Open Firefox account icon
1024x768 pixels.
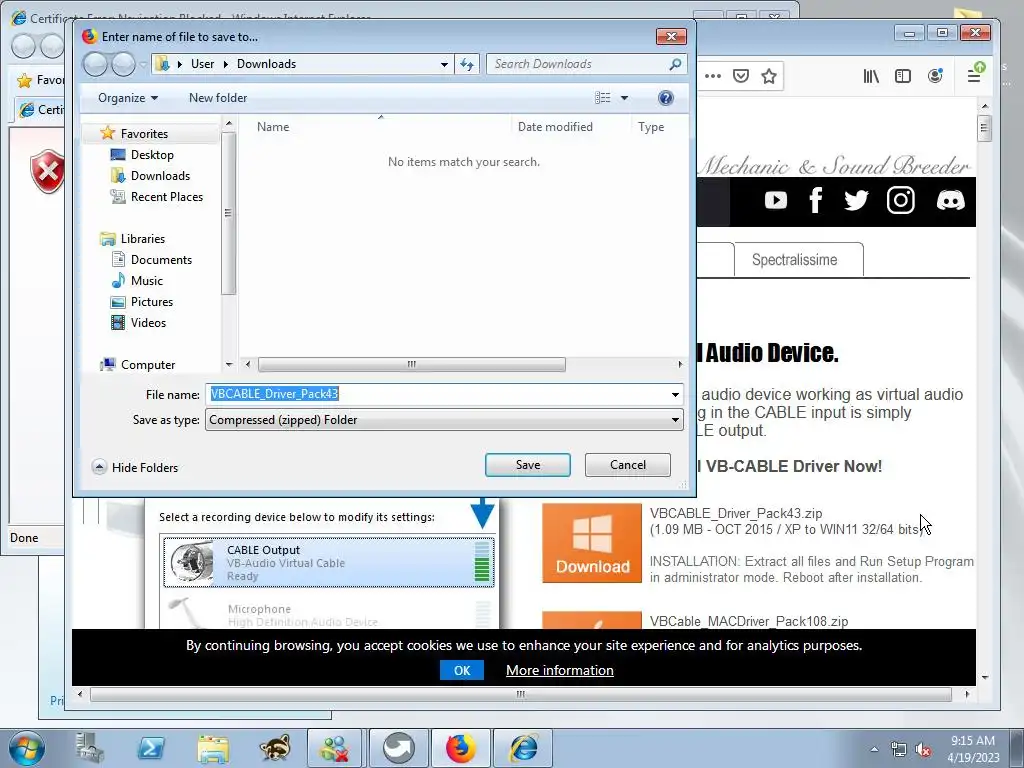(935, 76)
